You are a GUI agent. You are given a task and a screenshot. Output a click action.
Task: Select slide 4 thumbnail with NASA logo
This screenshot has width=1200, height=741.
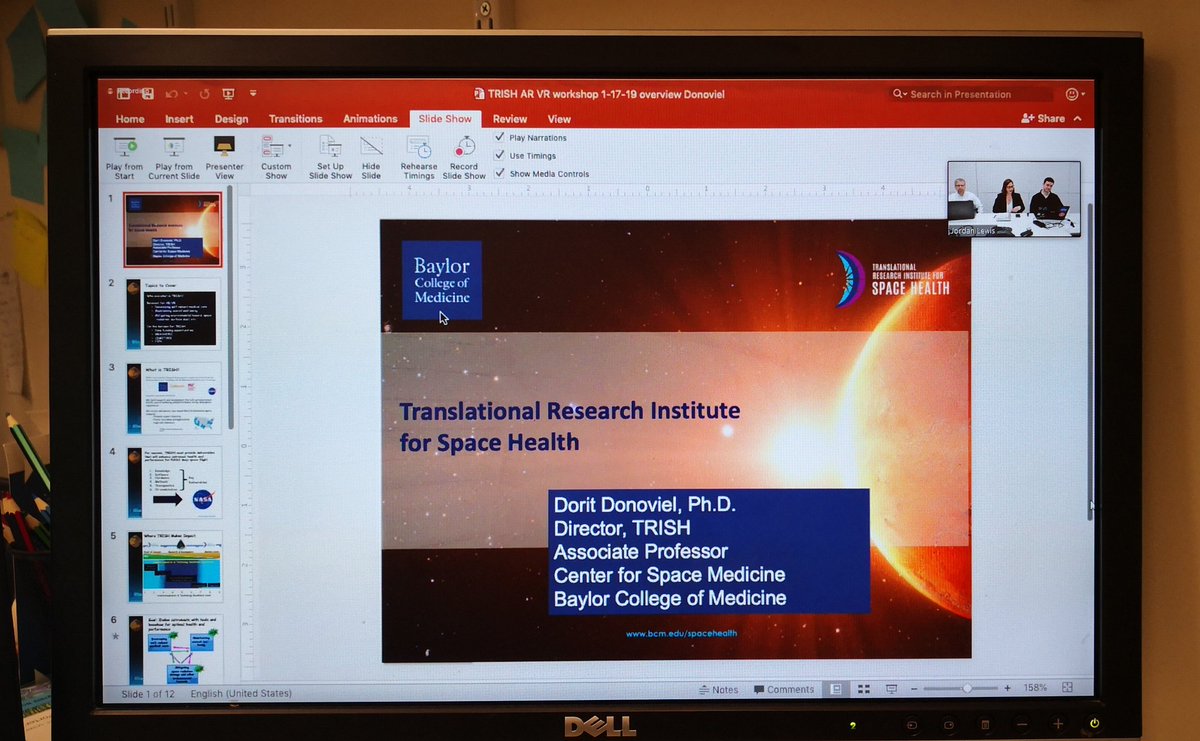tap(175, 482)
